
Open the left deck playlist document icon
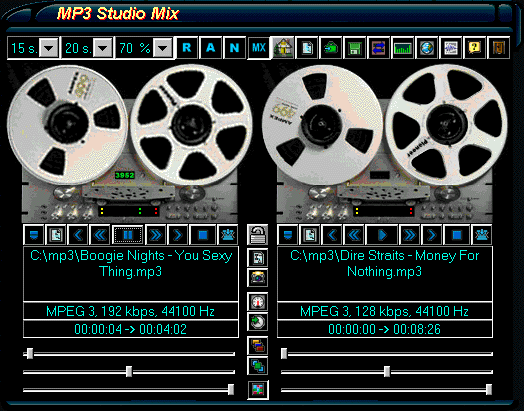pyautogui.click(x=56, y=235)
